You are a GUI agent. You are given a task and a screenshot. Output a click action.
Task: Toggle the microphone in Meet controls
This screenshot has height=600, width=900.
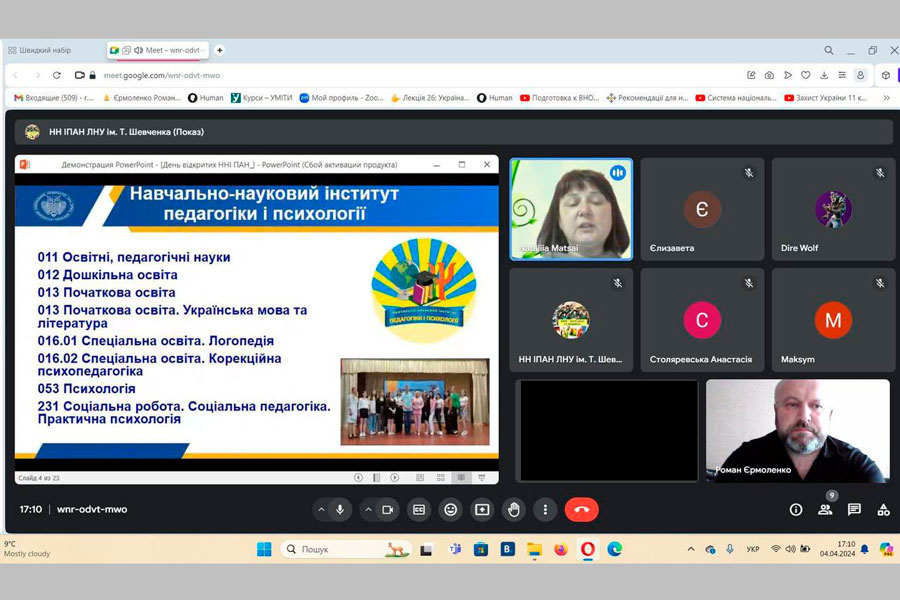[x=340, y=509]
